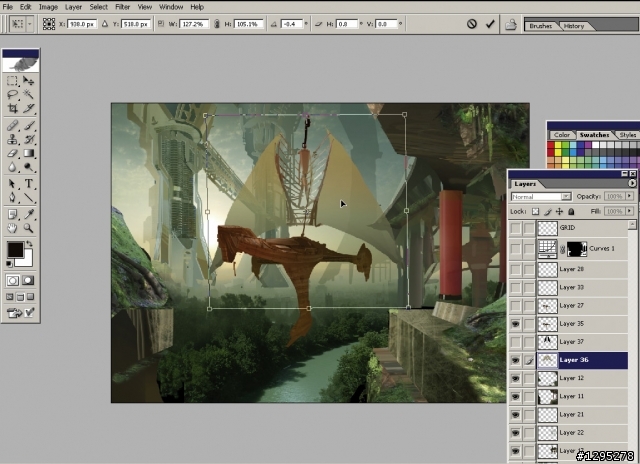Cancel the transform with the no-entry icon
Image resolution: width=640 pixels, height=464 pixels.
click(472, 24)
